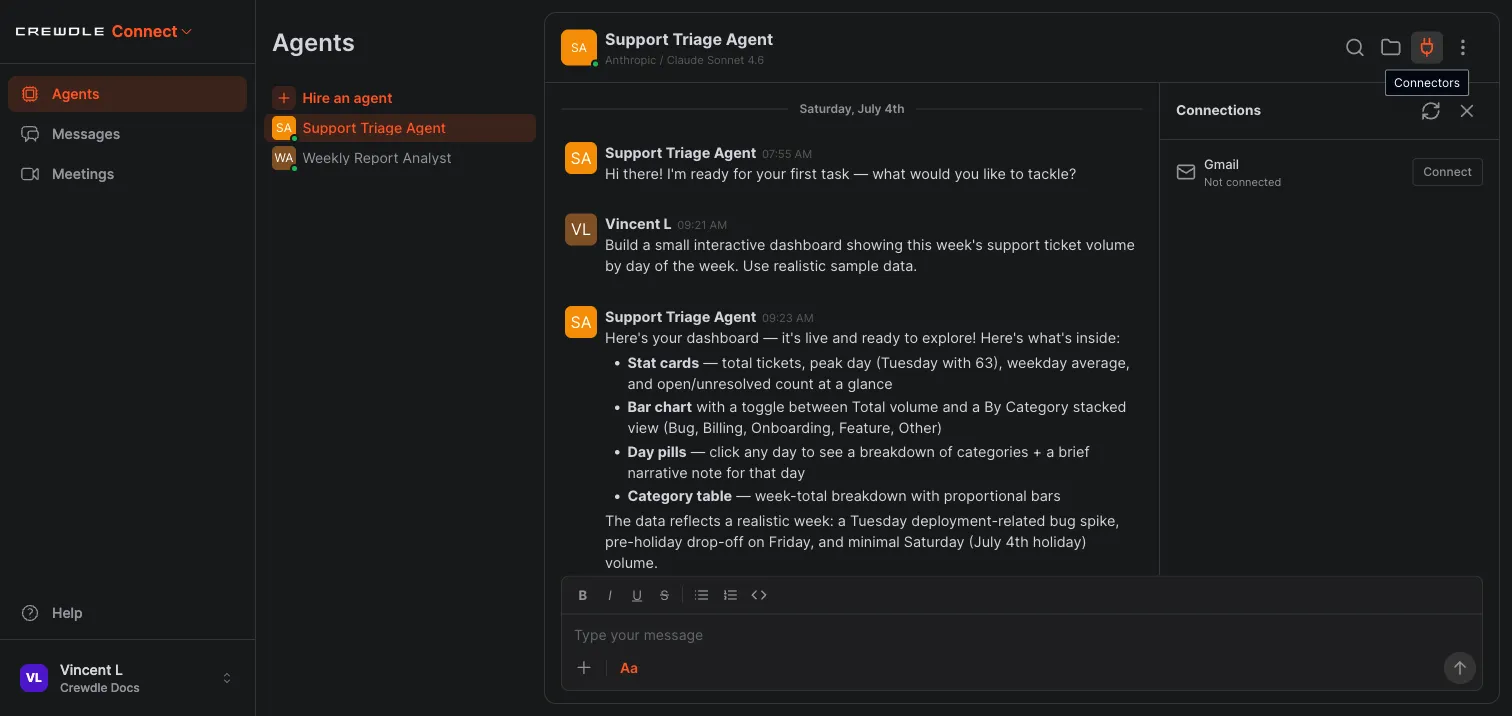Insert a bulleted list

[702, 595]
